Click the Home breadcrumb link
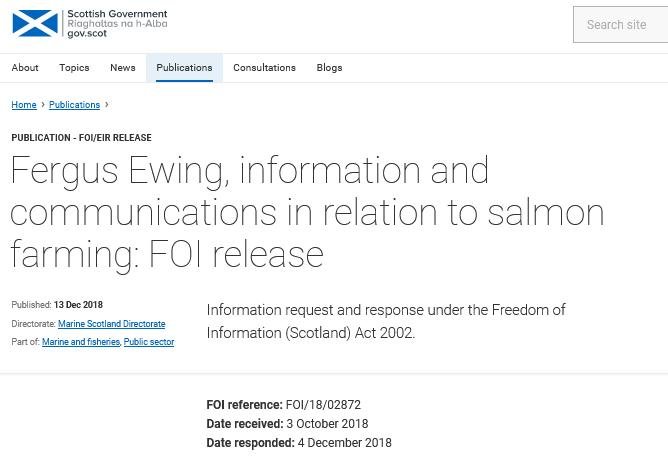The height and width of the screenshot is (467, 668). click(x=24, y=105)
